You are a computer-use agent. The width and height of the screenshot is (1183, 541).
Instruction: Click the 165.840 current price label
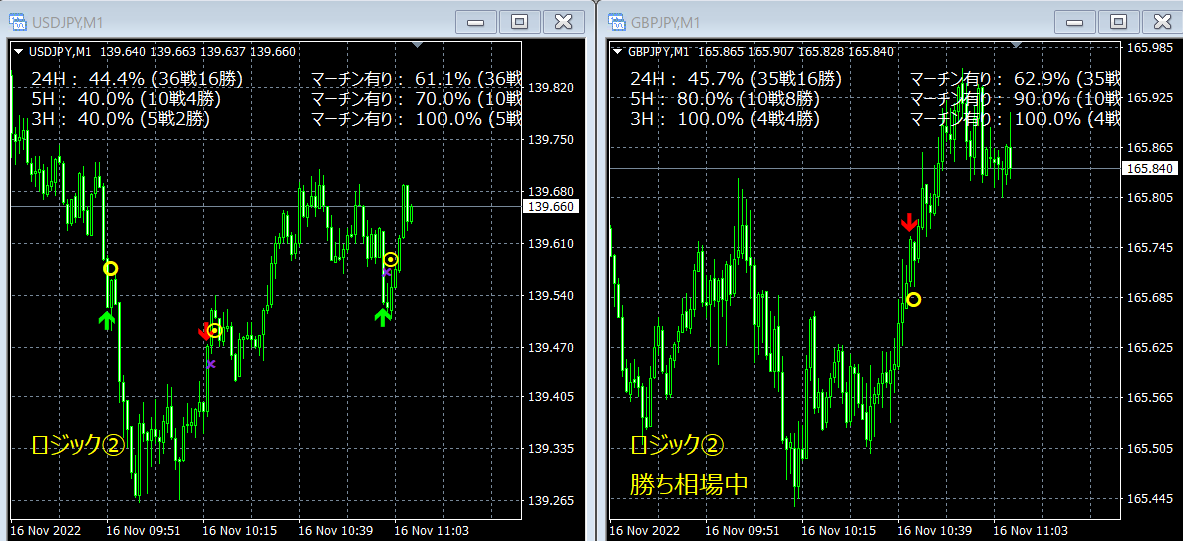pyautogui.click(x=1149, y=168)
